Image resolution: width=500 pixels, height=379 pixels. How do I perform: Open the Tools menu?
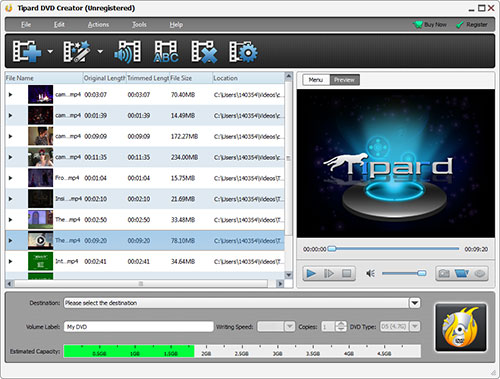139,25
